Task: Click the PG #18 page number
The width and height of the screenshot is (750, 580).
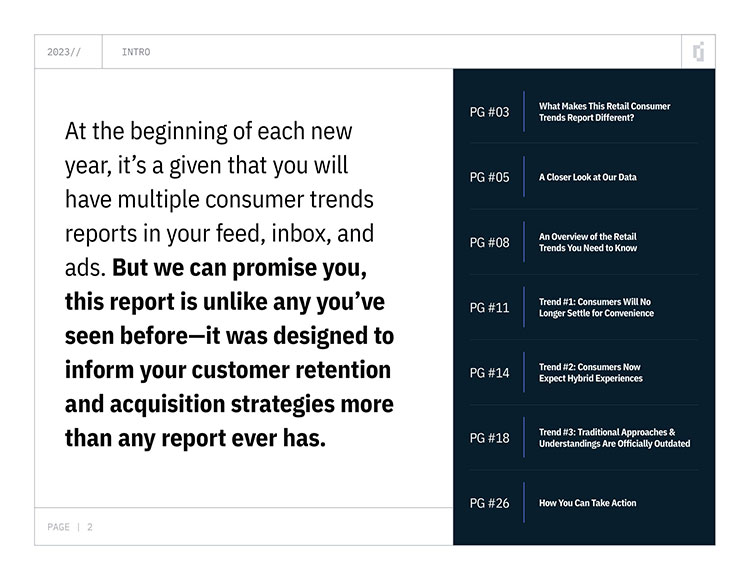Action: [489, 438]
